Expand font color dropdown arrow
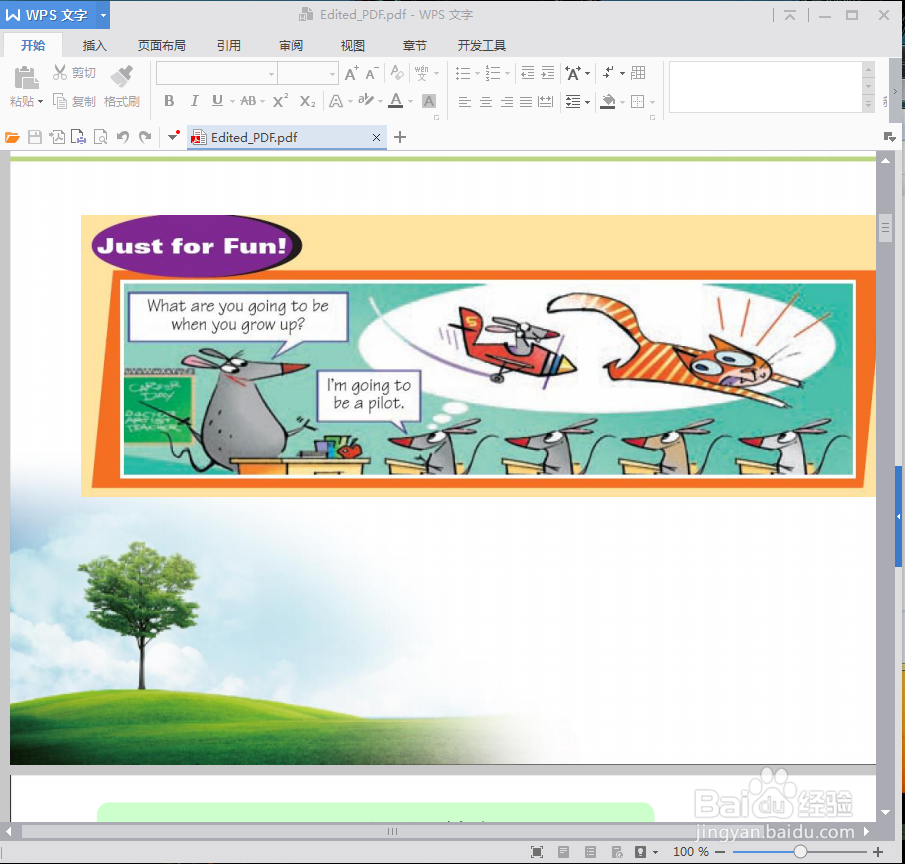 pos(410,102)
